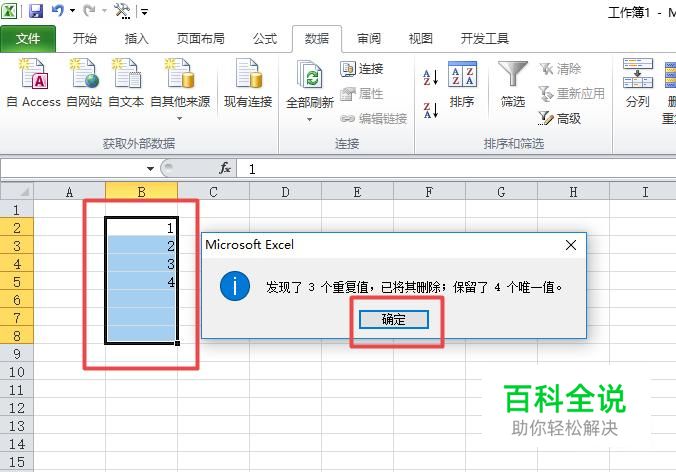
Task: Click the fx insert function icon
Action: pyautogui.click(x=225, y=168)
